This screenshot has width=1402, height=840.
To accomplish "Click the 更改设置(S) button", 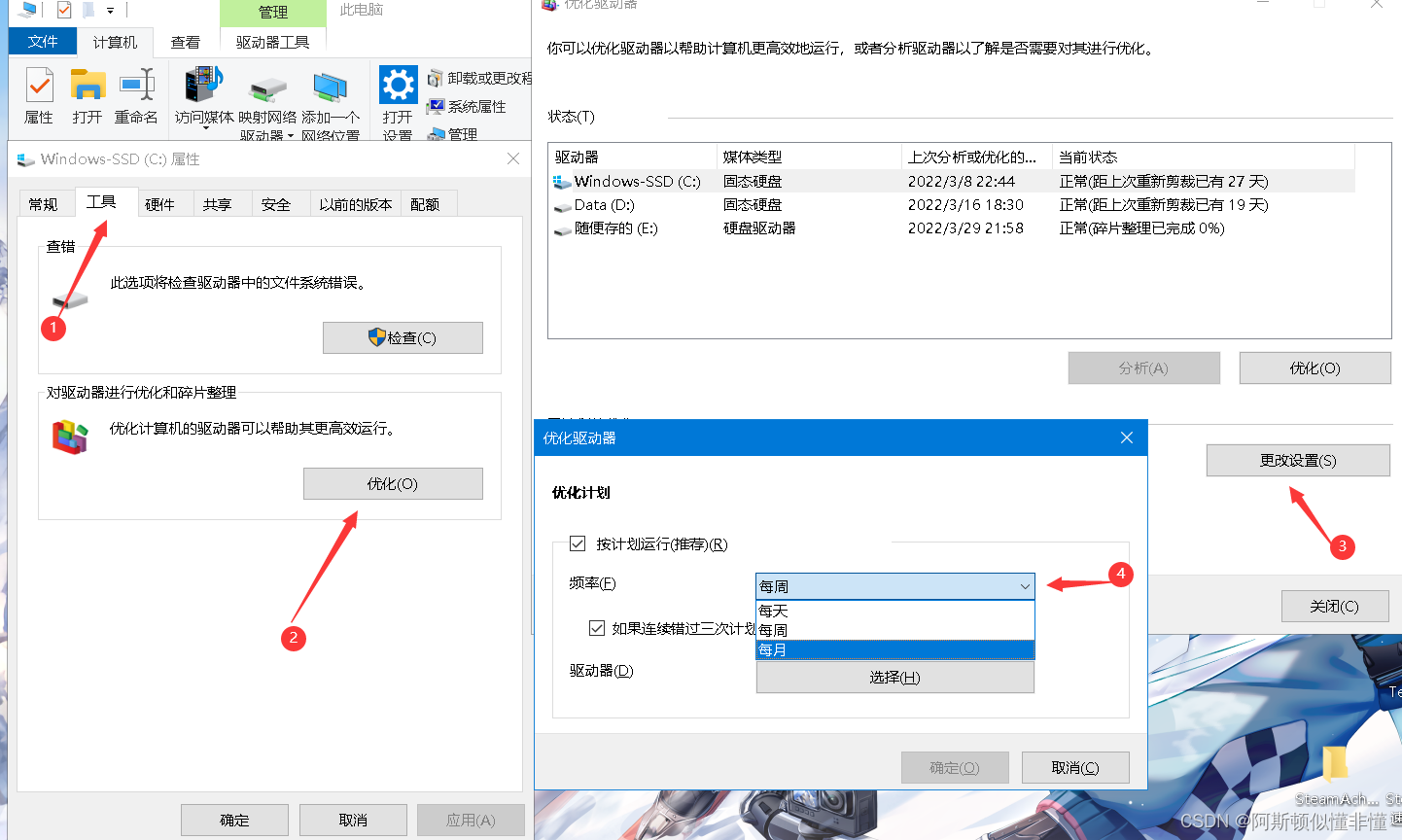I will (1297, 460).
